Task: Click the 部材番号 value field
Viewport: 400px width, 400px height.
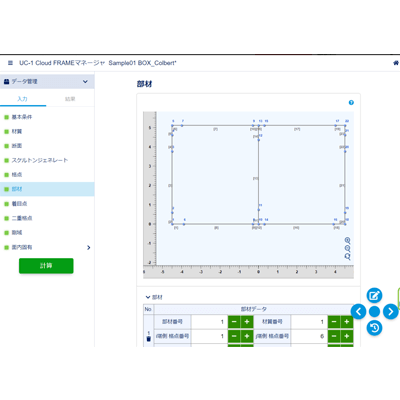Action: tap(209, 322)
